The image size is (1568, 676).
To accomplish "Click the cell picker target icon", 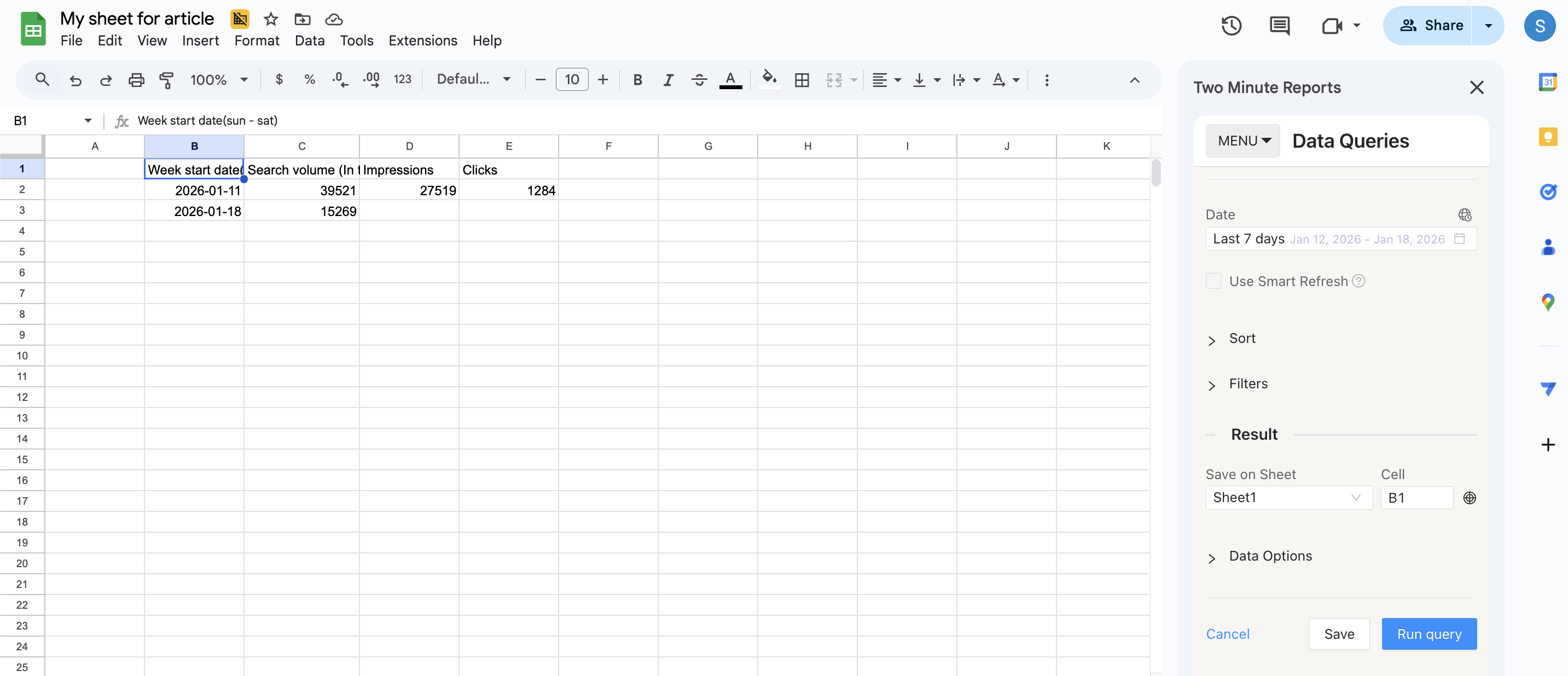I will 1470,498.
